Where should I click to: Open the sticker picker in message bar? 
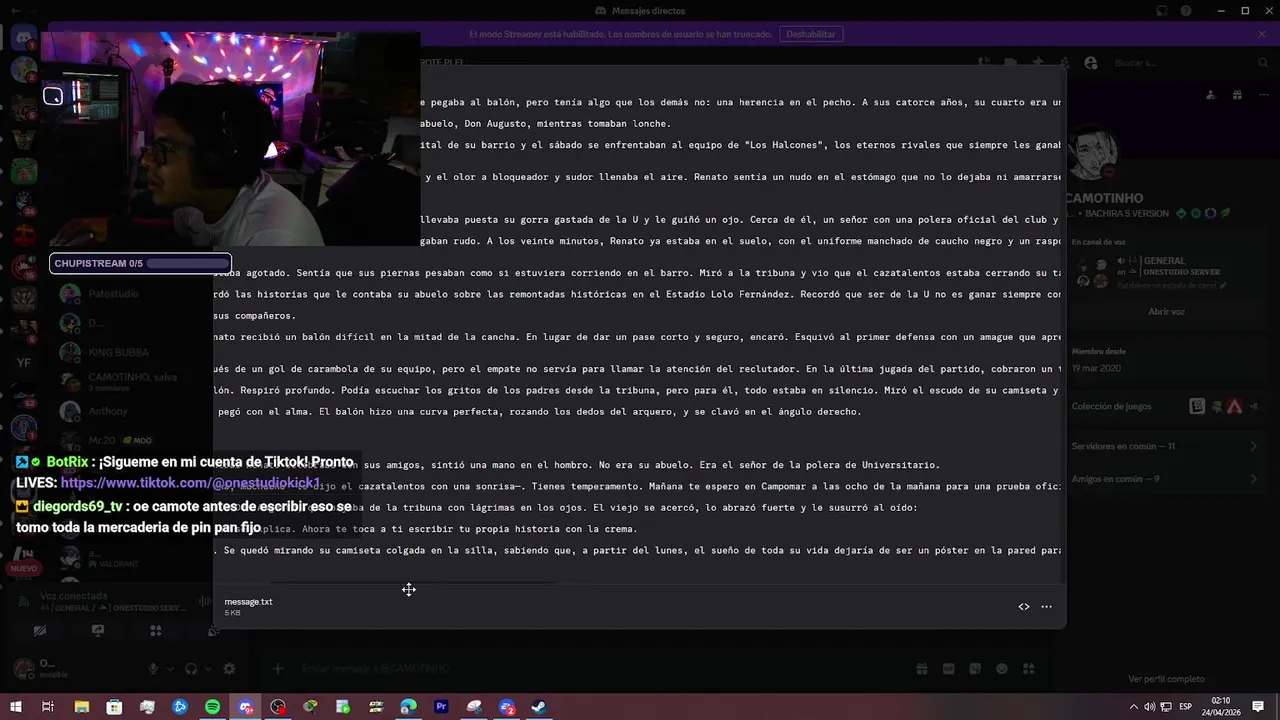pos(975,668)
